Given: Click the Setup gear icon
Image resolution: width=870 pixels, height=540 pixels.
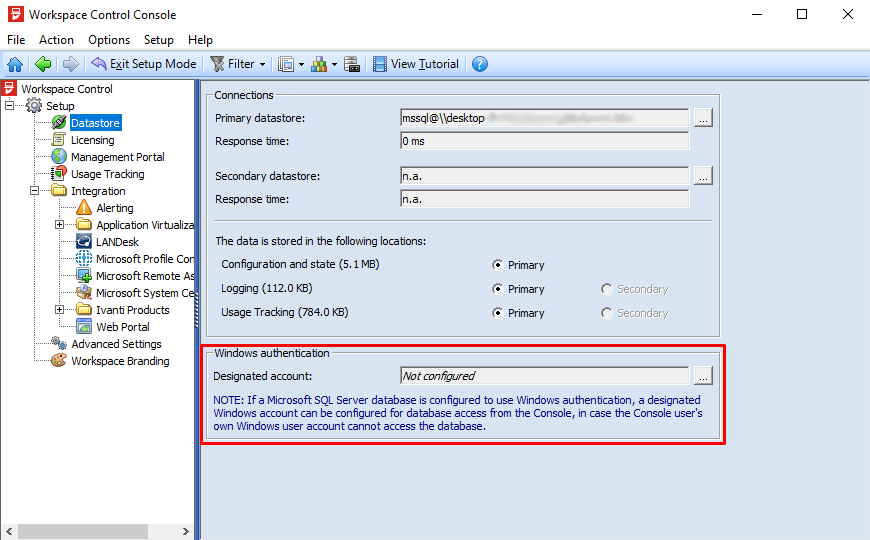Looking at the screenshot, I should pyautogui.click(x=33, y=105).
